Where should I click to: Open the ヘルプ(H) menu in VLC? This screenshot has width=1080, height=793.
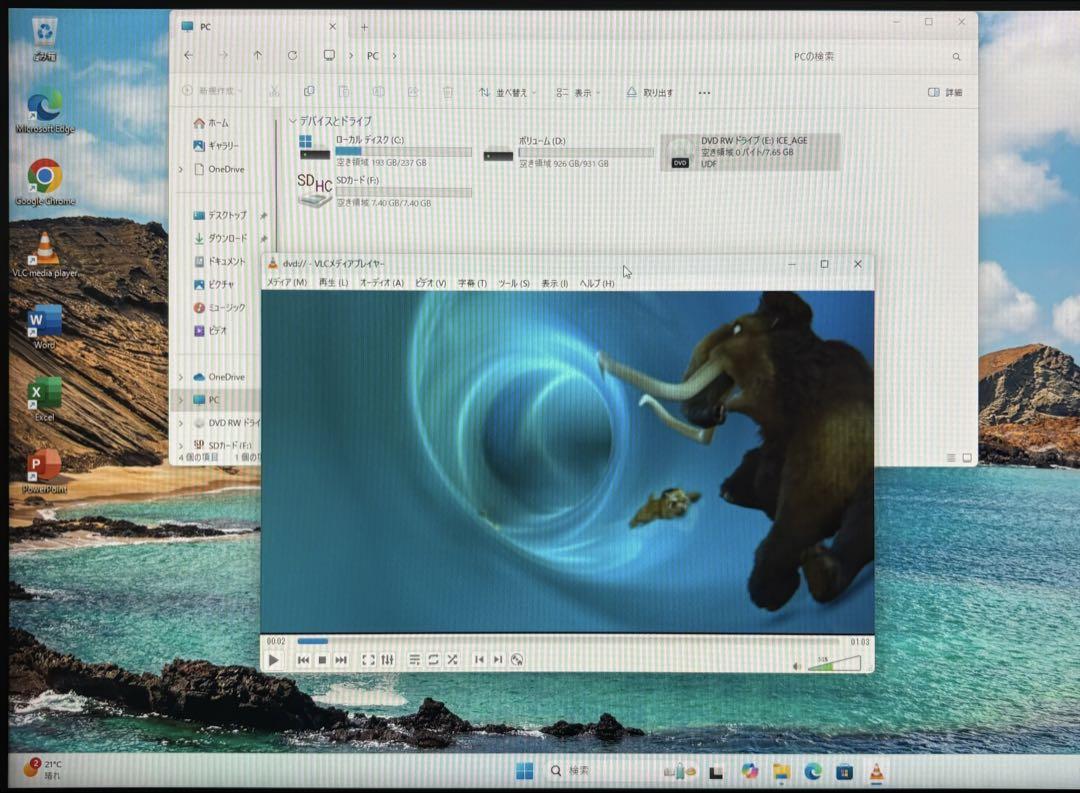(596, 283)
